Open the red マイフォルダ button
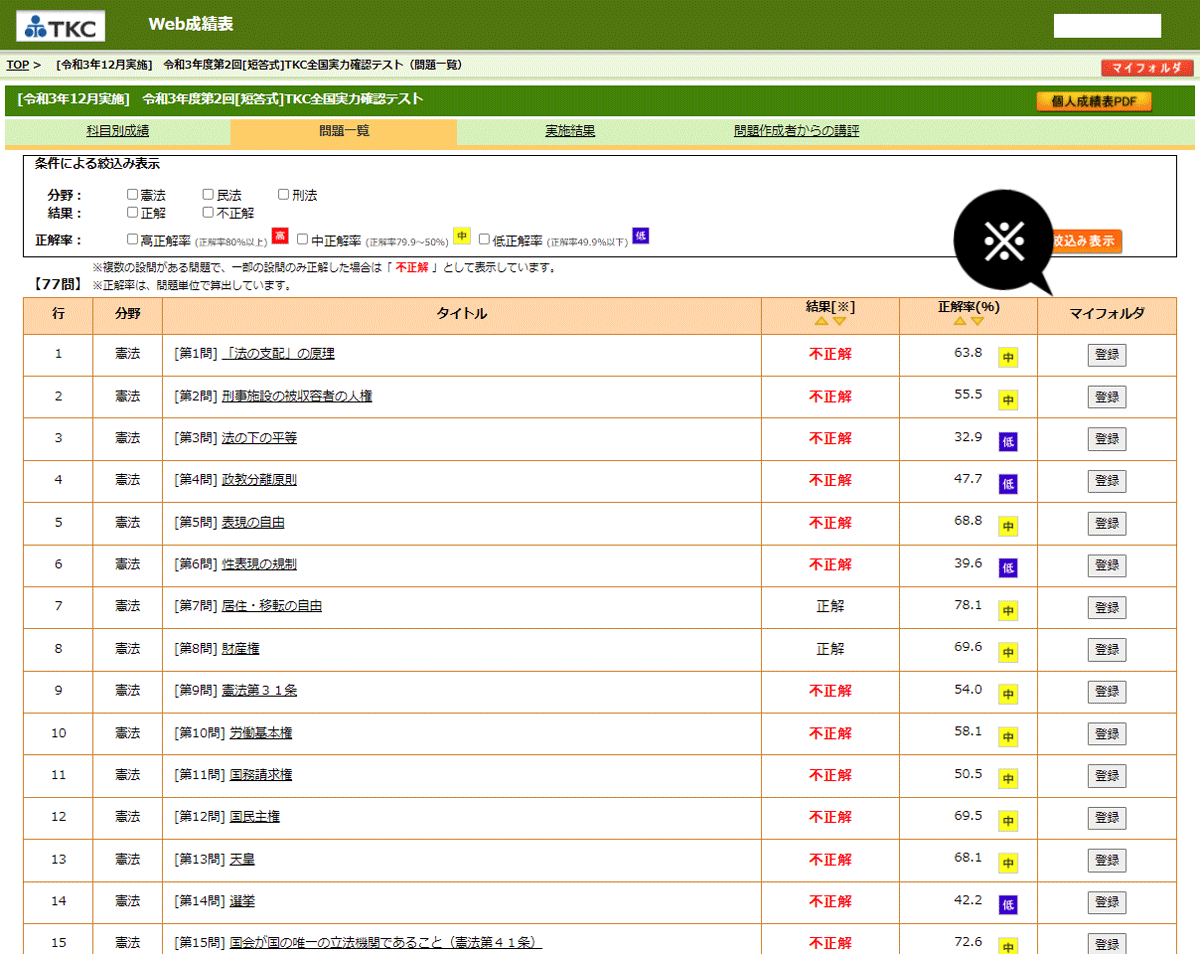 point(1147,68)
